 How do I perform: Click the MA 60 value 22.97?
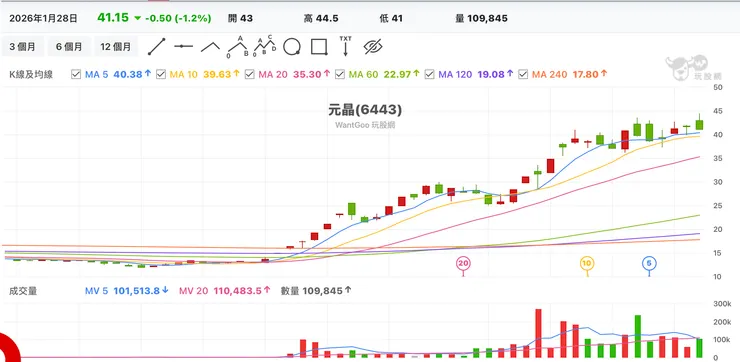coord(397,74)
